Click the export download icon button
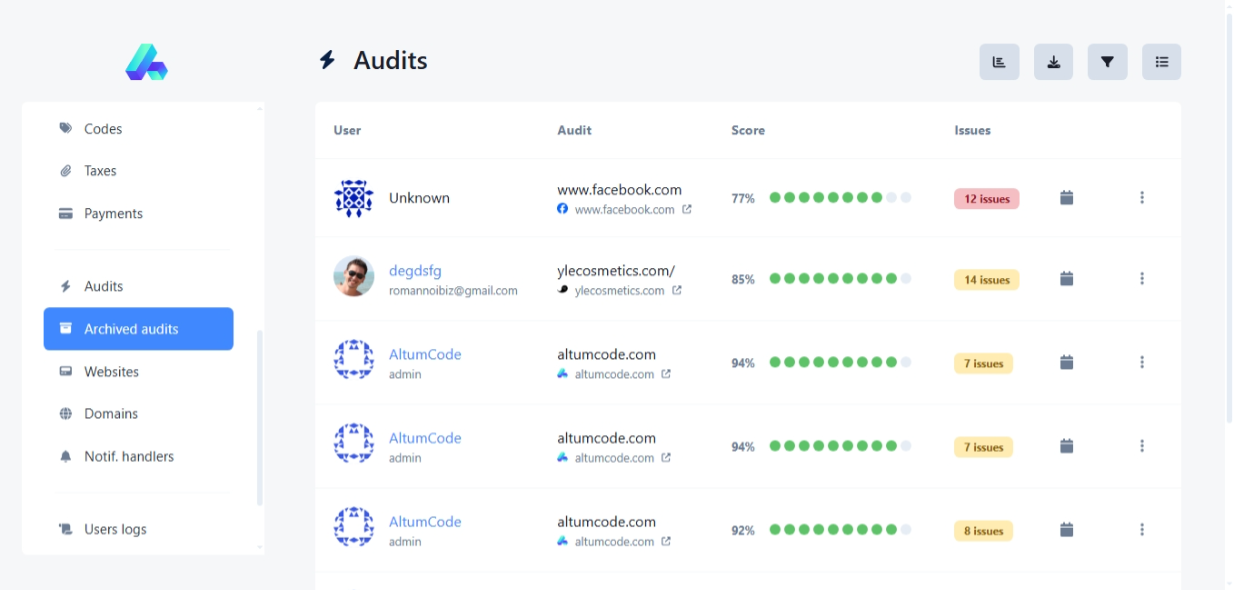The width and height of the screenshot is (1234, 590). 1053,62
